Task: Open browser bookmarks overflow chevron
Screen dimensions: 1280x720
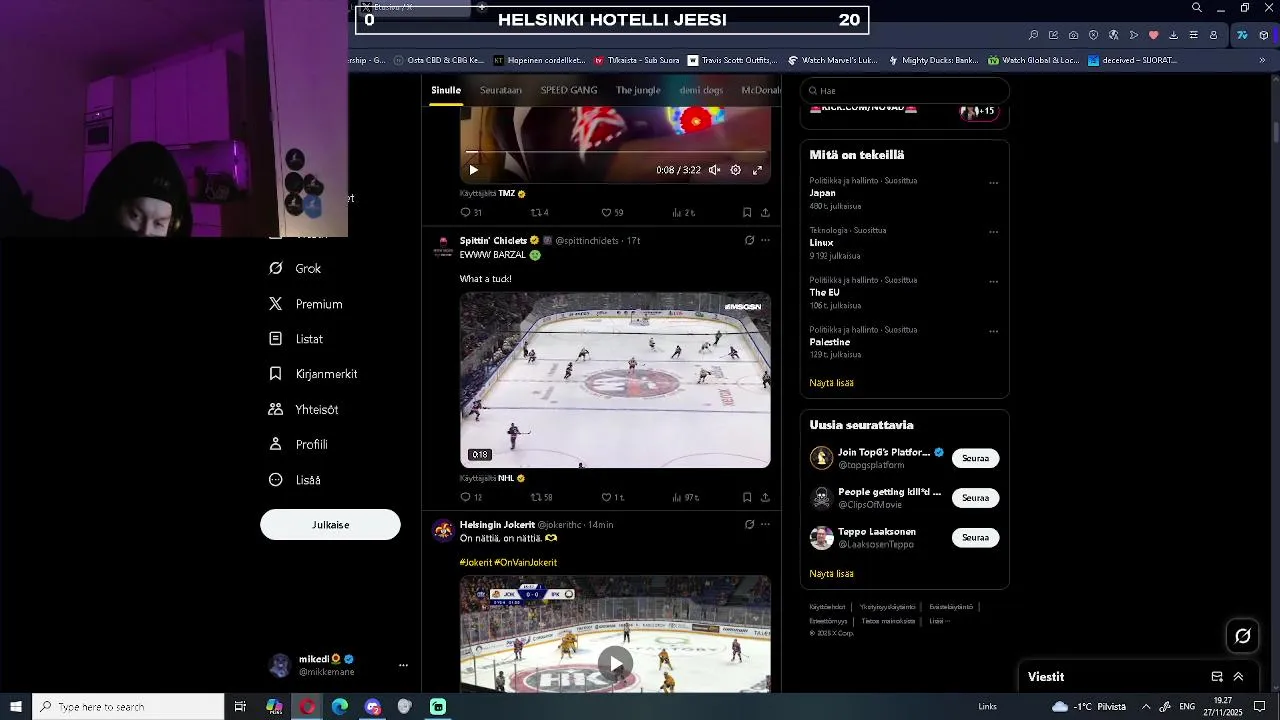Action: 1262,60
